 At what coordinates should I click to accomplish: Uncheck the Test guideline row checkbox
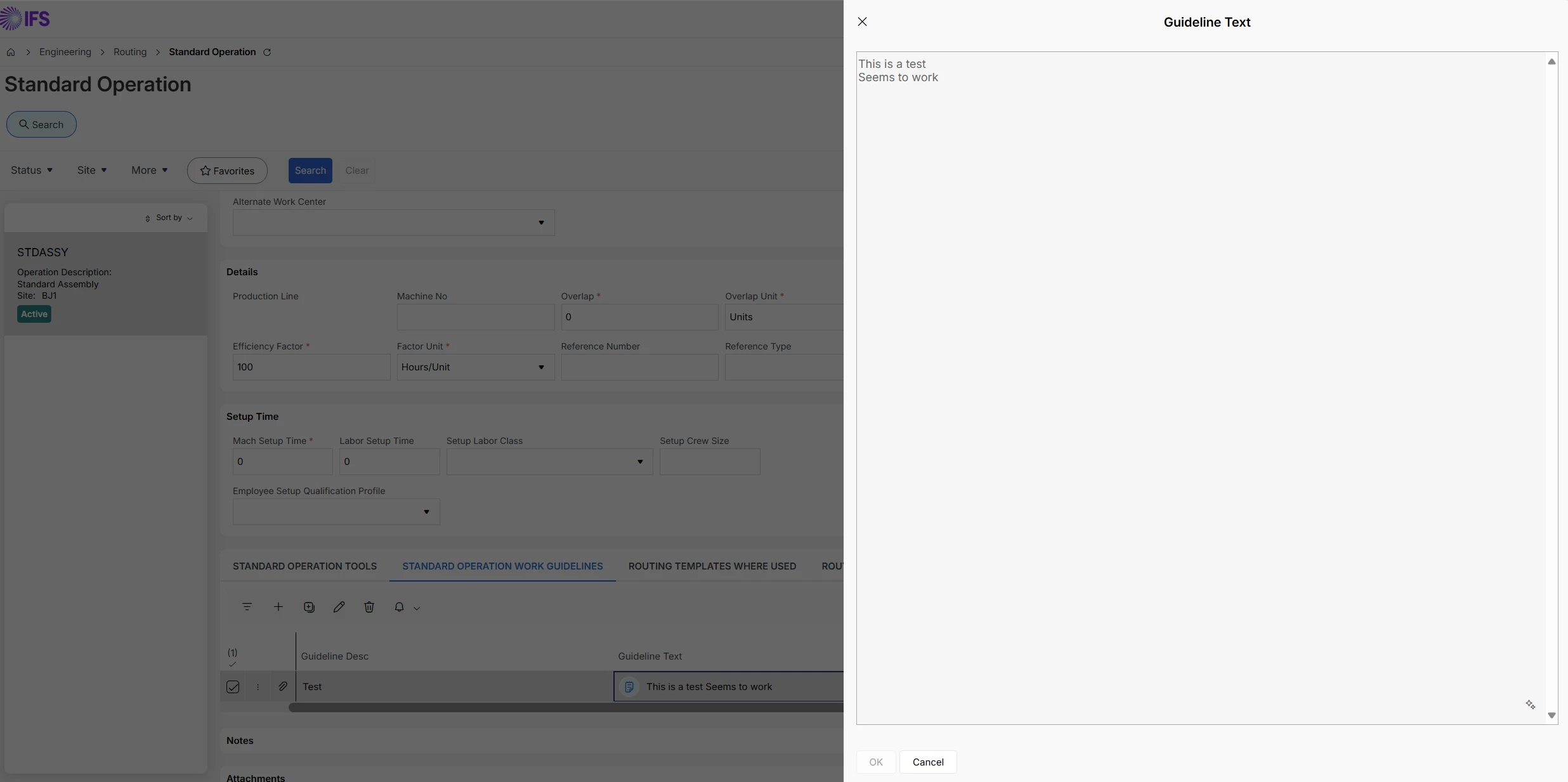233,686
